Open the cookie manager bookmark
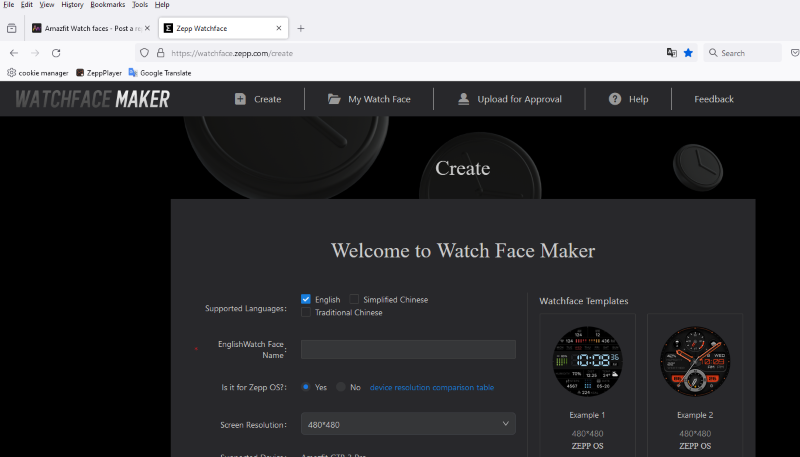The height and width of the screenshot is (457, 800). coord(37,73)
